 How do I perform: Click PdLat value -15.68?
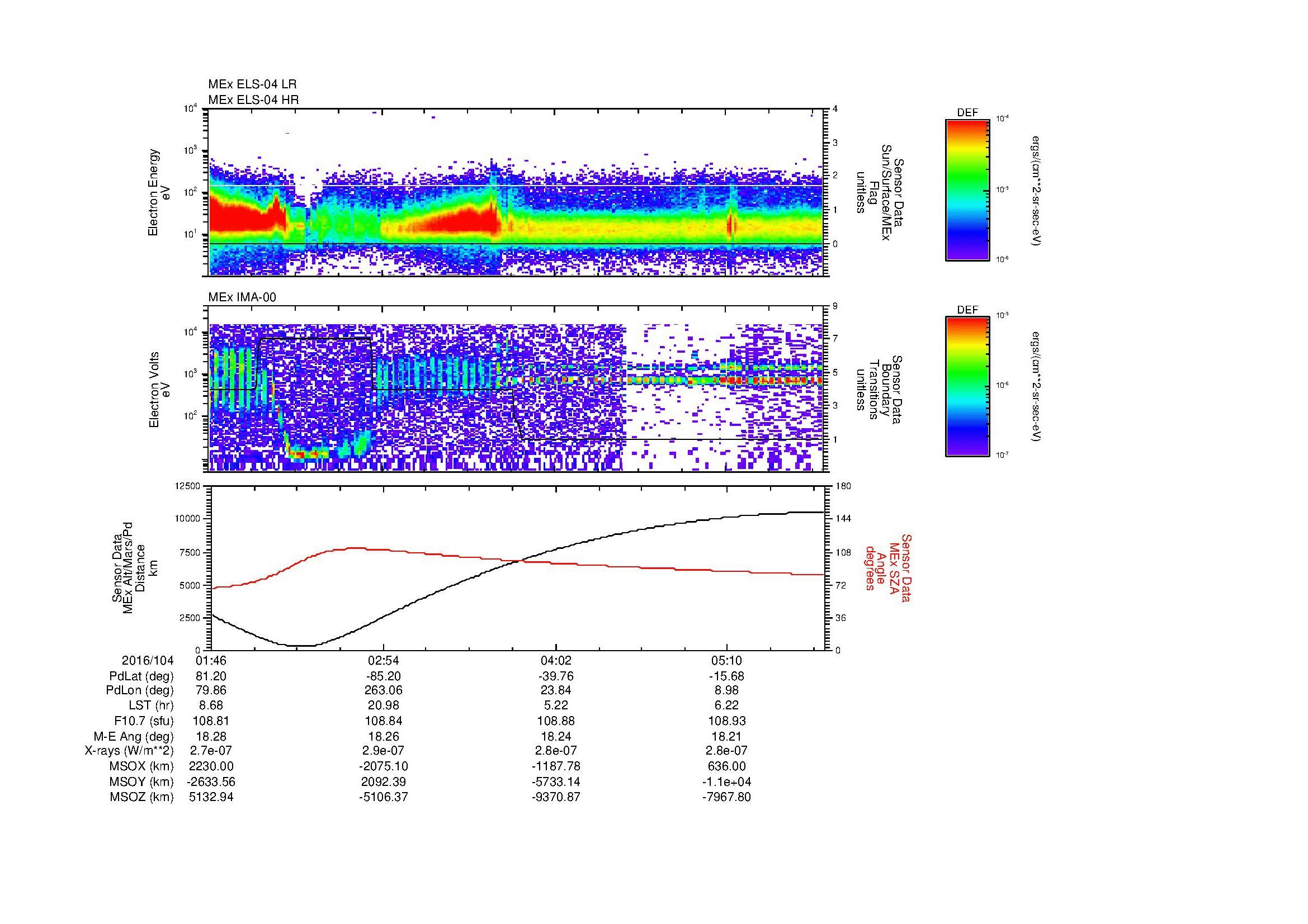click(727, 676)
